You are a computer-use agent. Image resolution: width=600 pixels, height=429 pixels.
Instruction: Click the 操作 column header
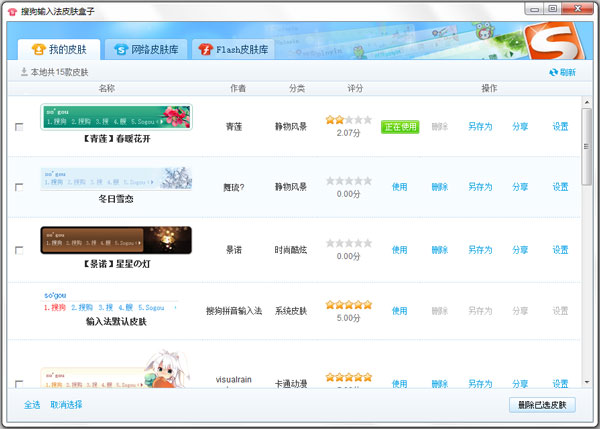[x=489, y=88]
